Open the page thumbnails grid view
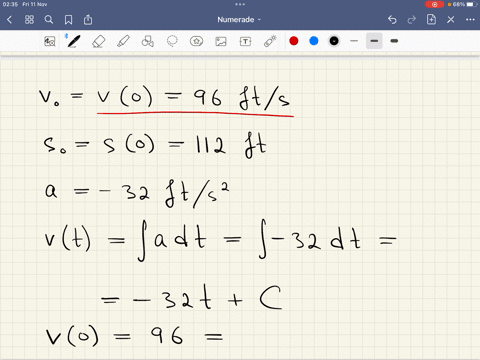The image size is (480, 360). point(29,20)
